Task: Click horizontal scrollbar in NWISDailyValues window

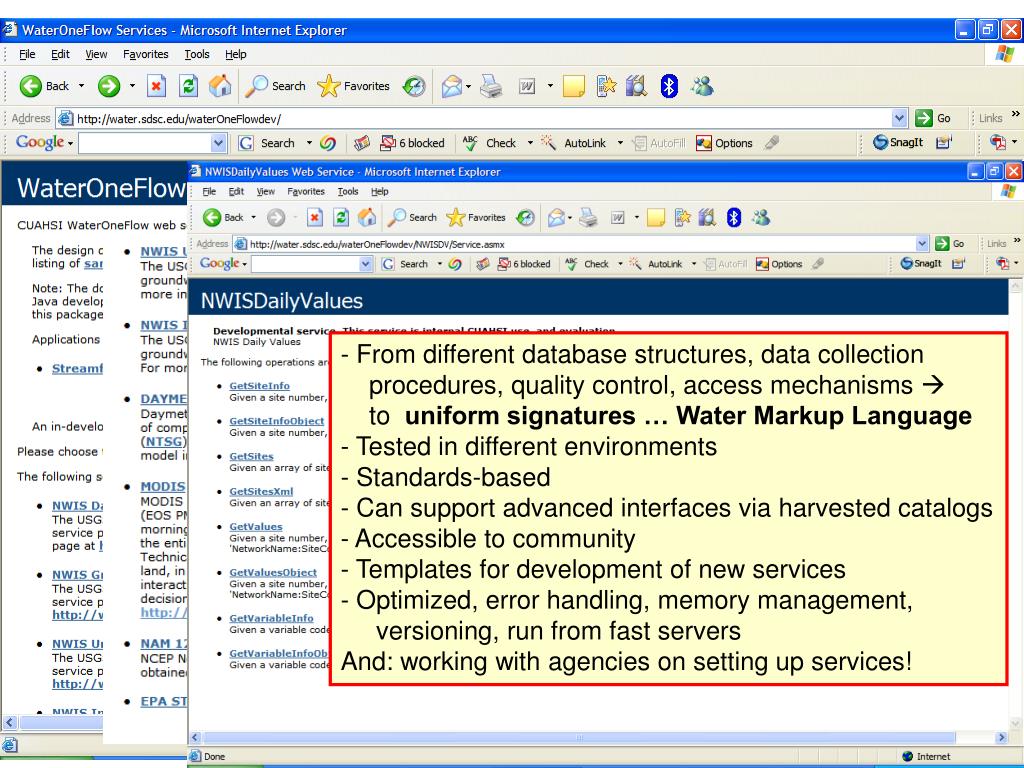Action: pyautogui.click(x=579, y=737)
